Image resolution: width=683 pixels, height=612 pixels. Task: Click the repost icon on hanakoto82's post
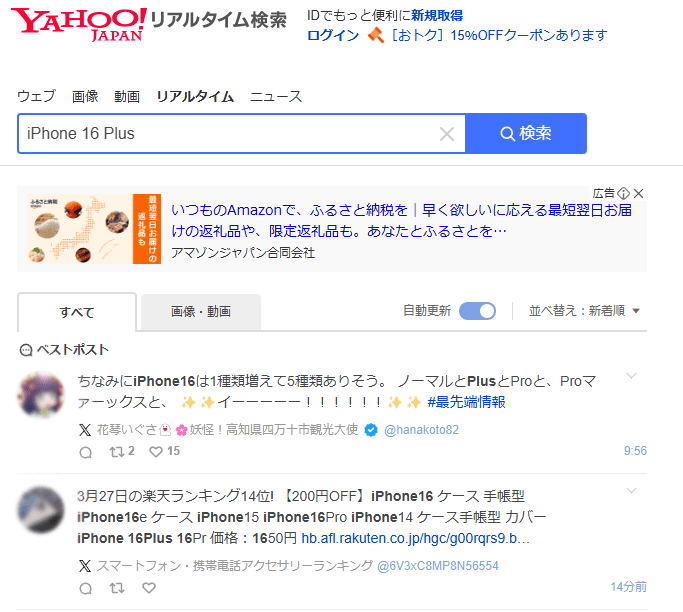(x=117, y=452)
